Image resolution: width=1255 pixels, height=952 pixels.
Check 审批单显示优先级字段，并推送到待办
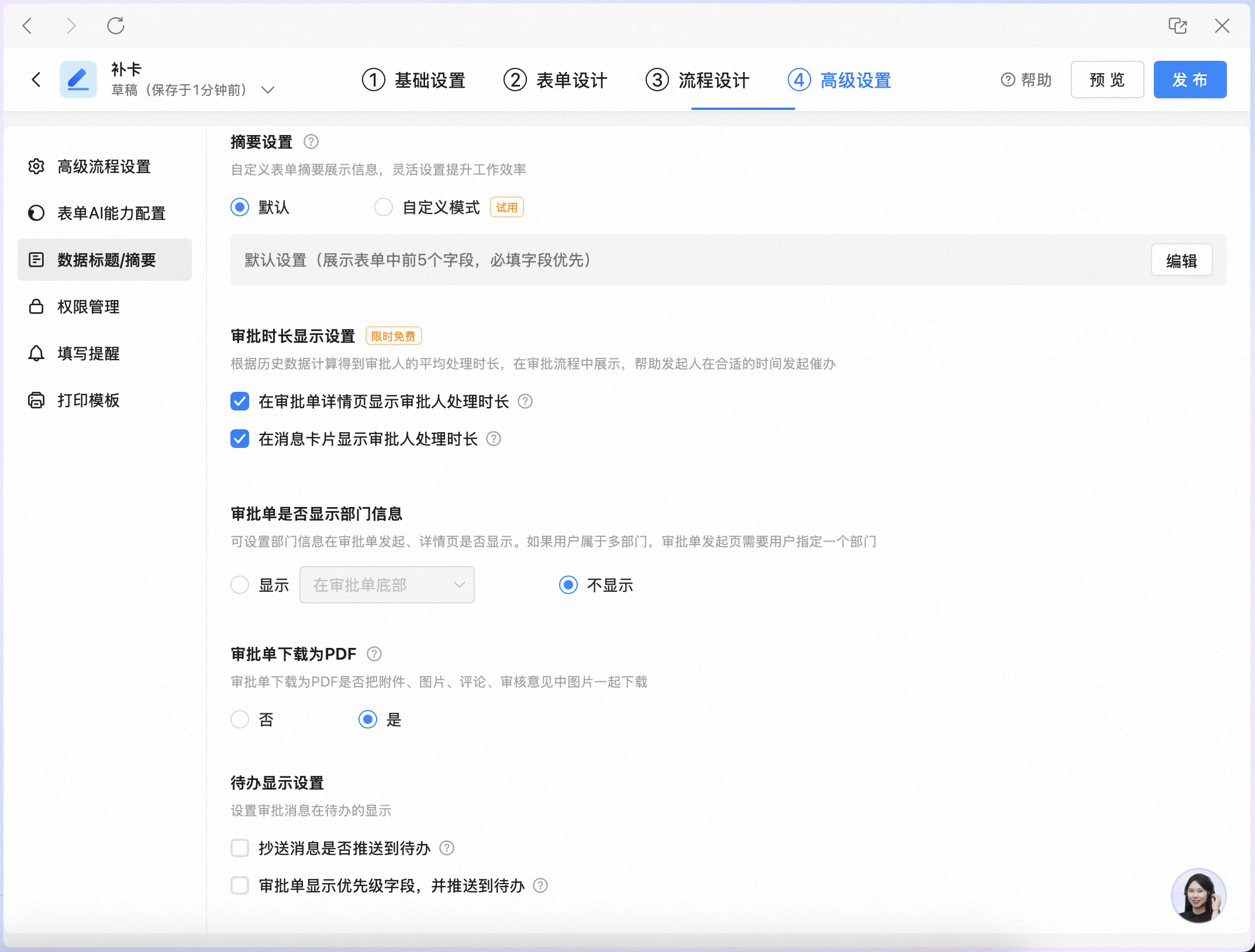click(x=240, y=885)
